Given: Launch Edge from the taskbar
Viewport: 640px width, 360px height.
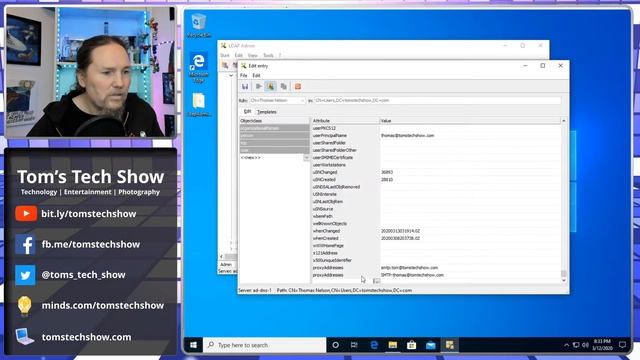Looking at the screenshot, I should (x=373, y=345).
